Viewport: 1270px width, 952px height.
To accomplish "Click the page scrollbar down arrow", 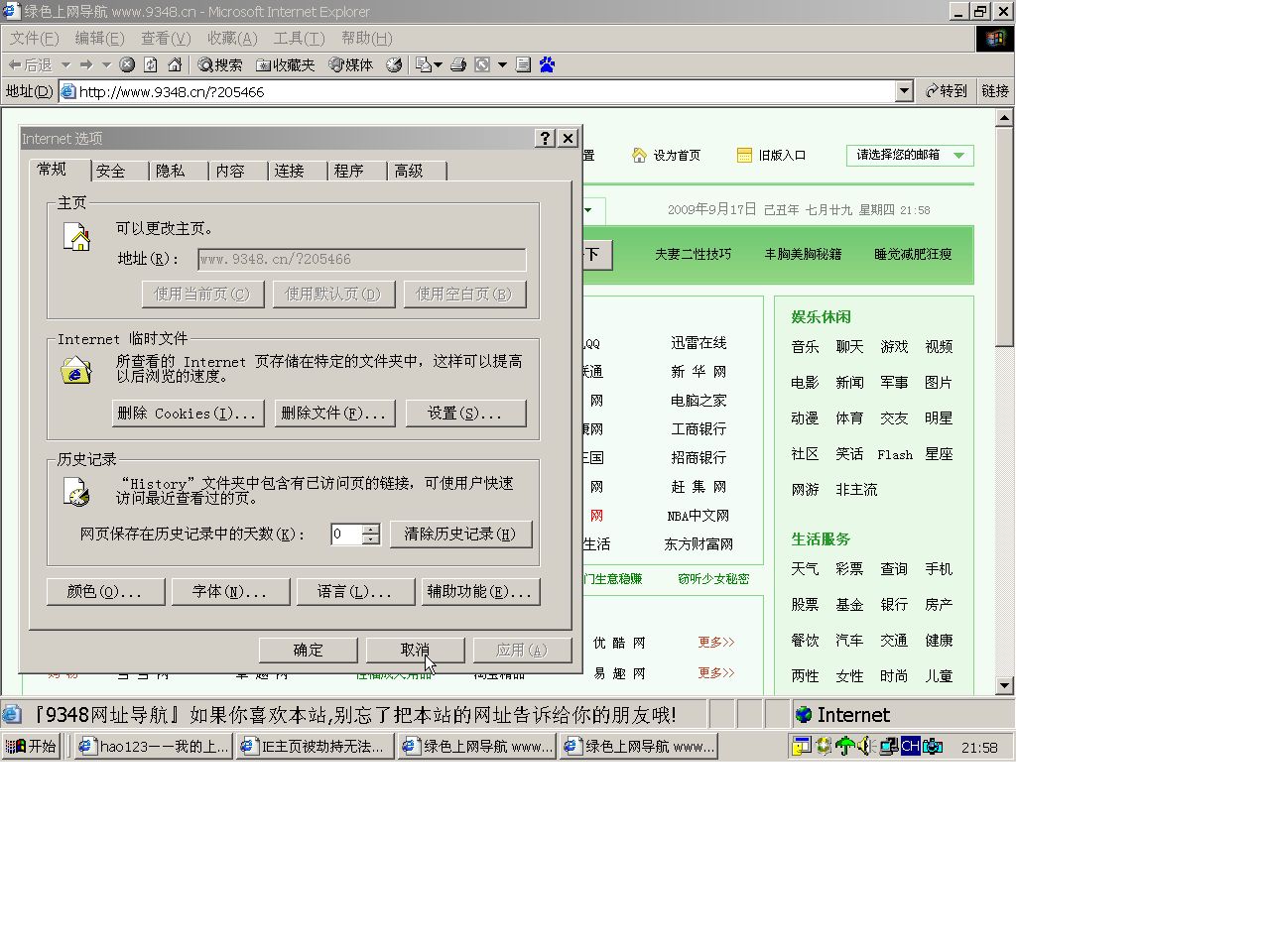I will [x=1004, y=685].
